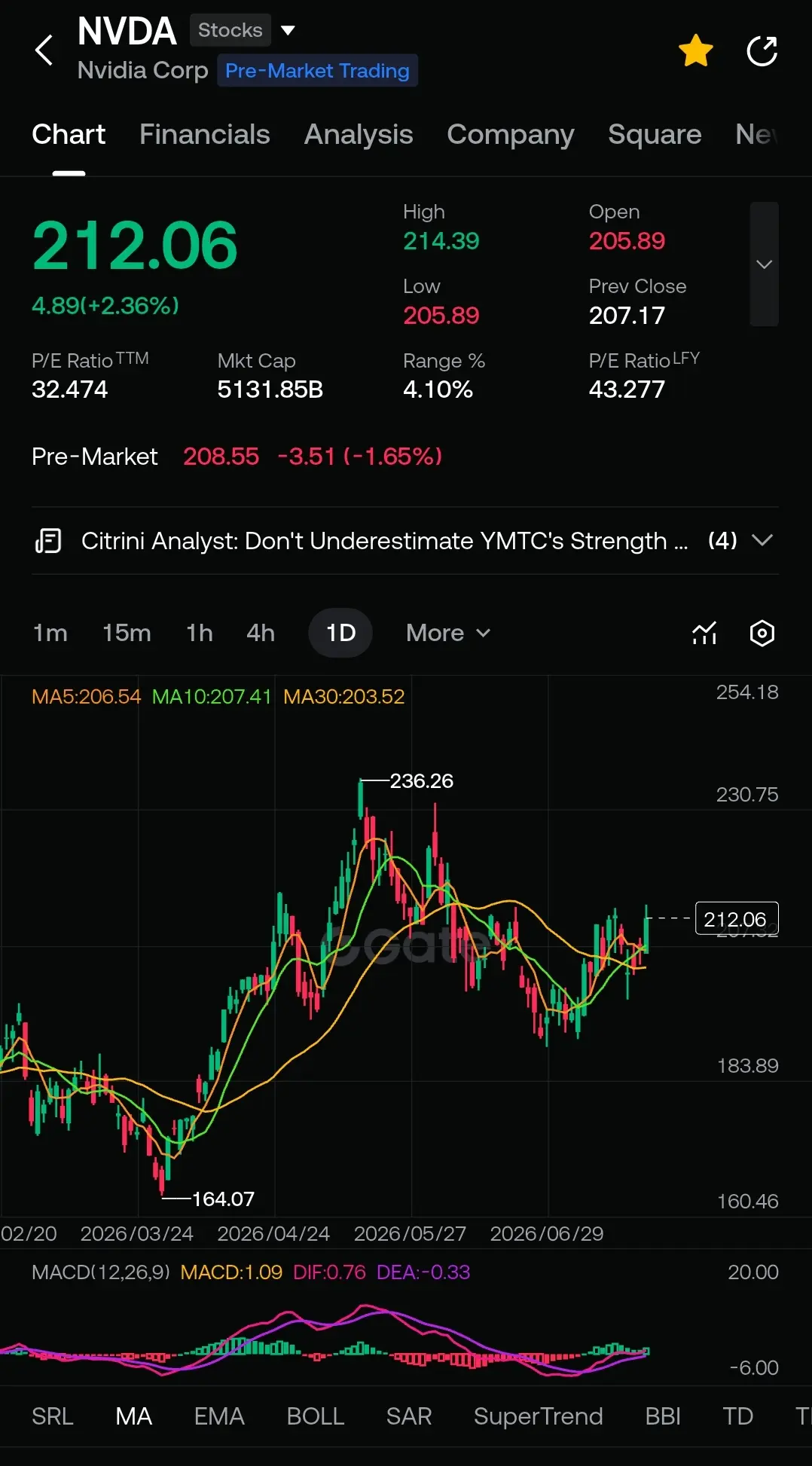
Task: Tap the Range % value 4.10%
Action: tap(438, 389)
